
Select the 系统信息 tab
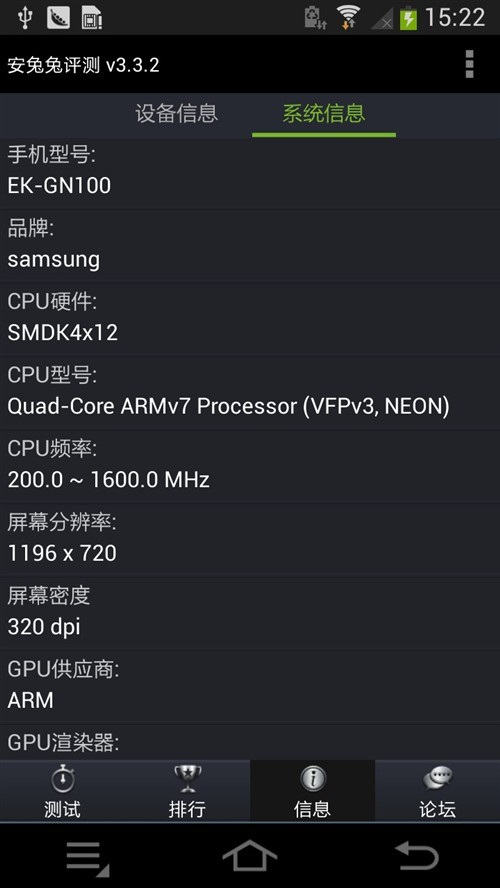pos(324,114)
